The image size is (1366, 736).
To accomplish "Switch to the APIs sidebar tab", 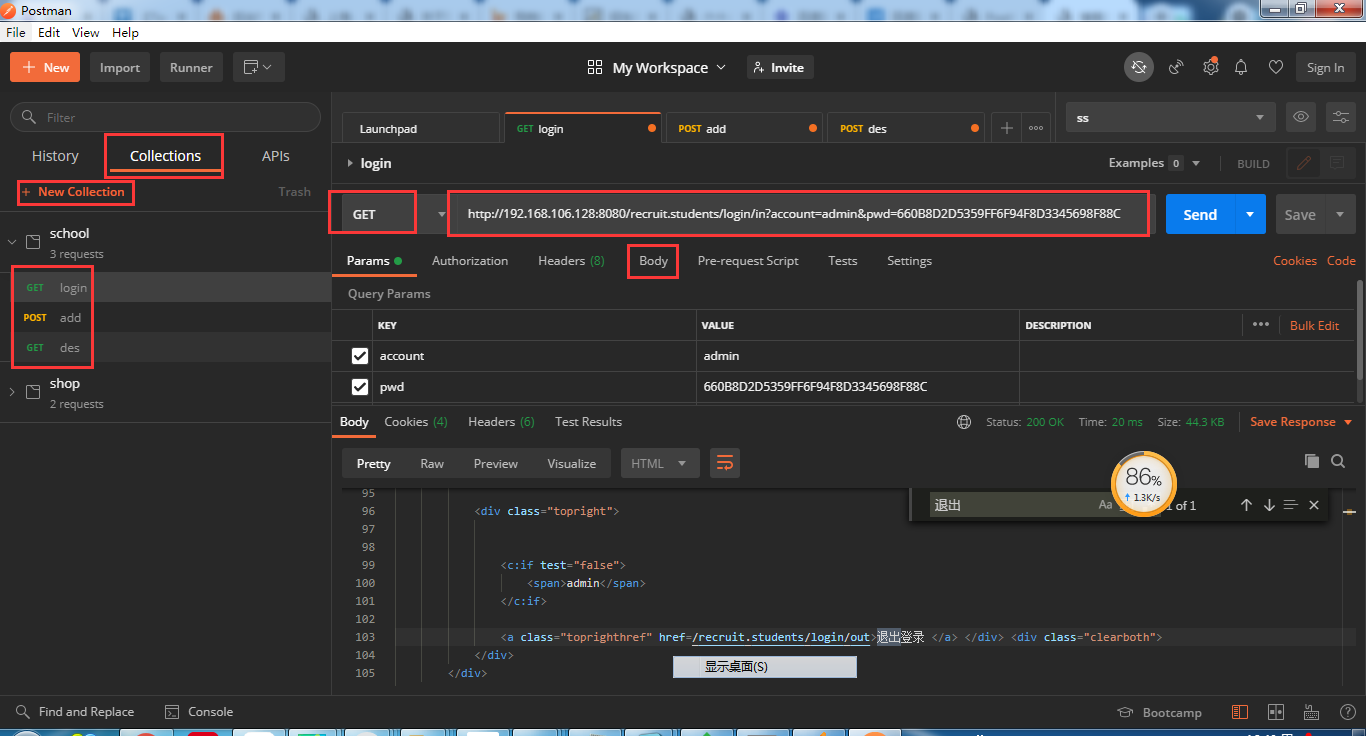I will click(x=276, y=156).
